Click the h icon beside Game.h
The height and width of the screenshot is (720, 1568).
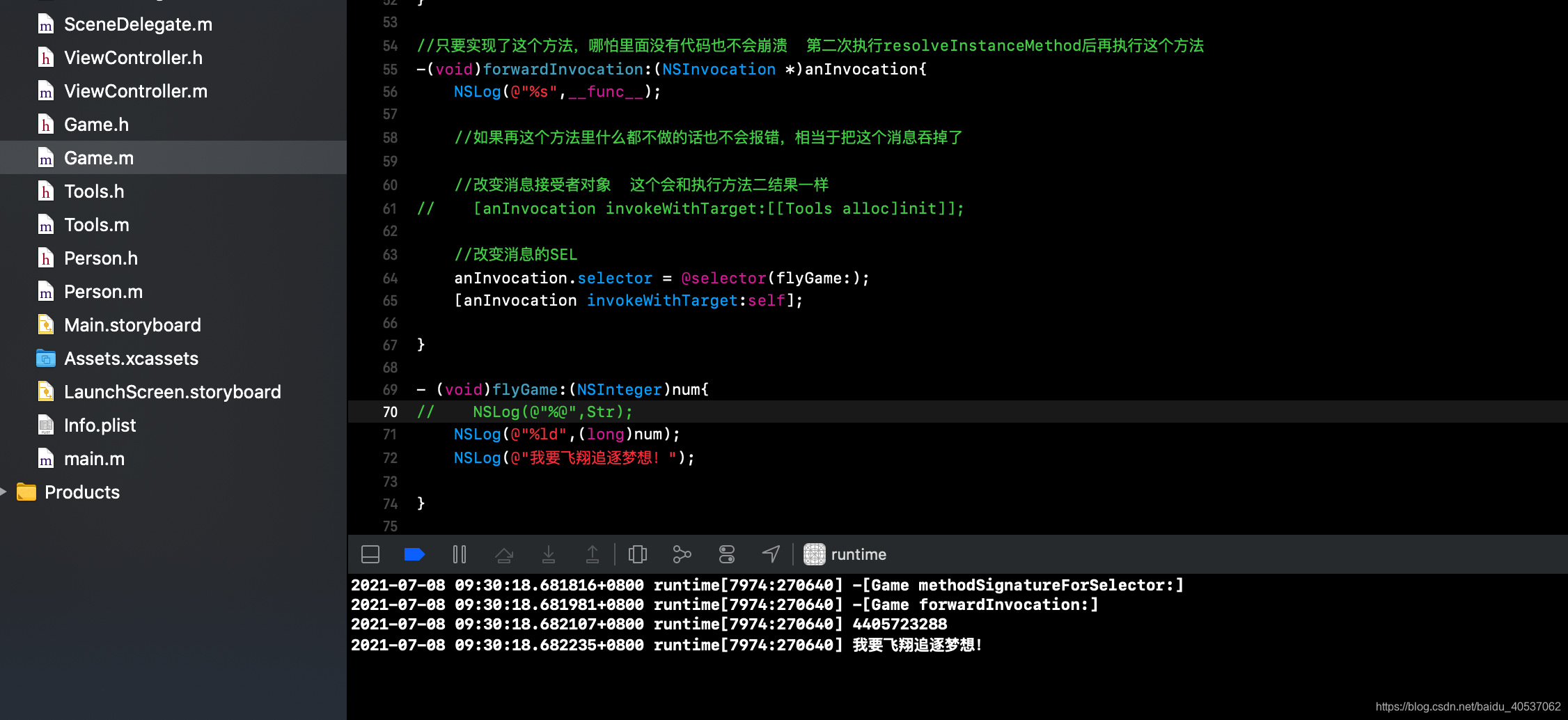click(x=46, y=125)
